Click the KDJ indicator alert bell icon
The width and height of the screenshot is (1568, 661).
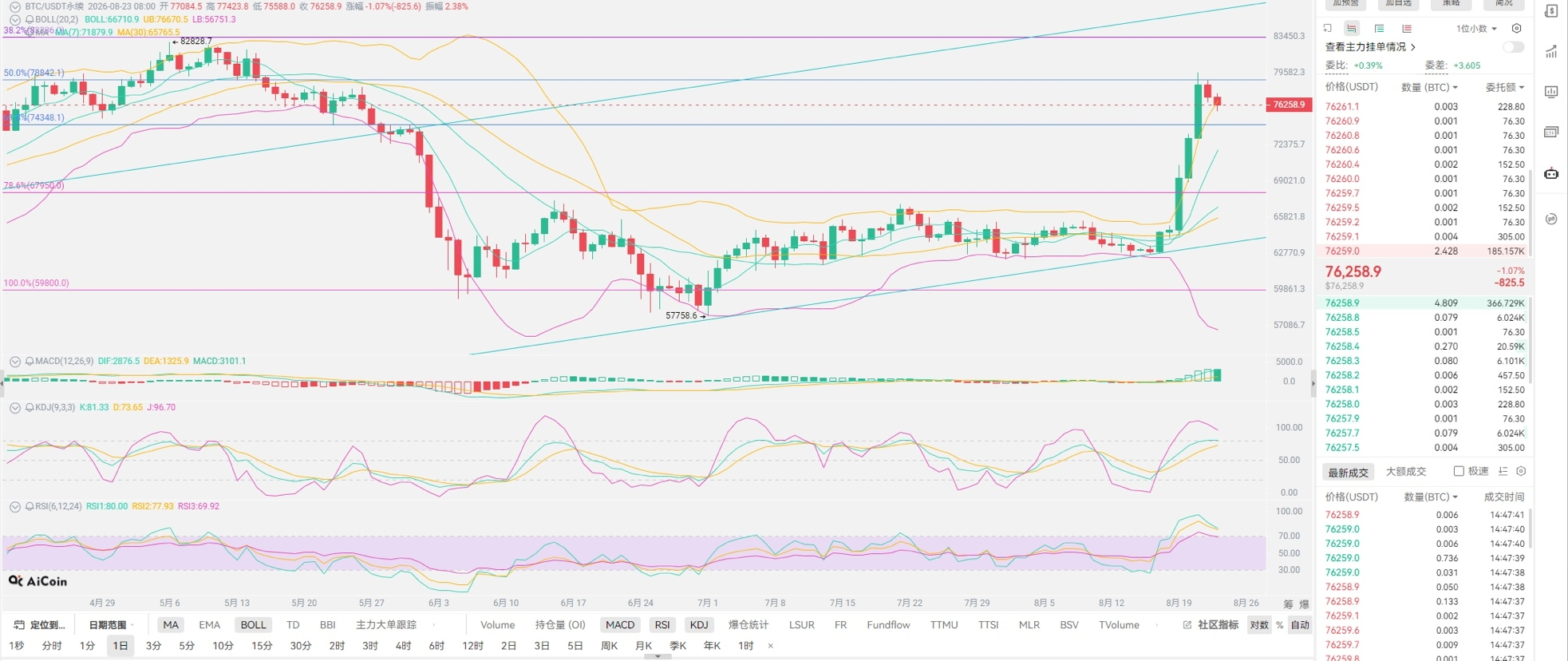pyautogui.click(x=30, y=408)
